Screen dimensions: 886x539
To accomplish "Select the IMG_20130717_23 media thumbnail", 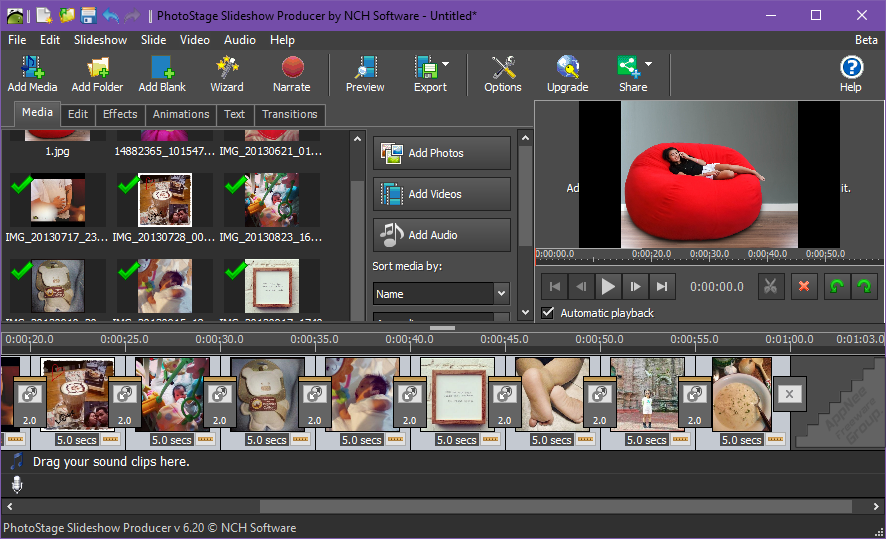I will click(x=58, y=200).
